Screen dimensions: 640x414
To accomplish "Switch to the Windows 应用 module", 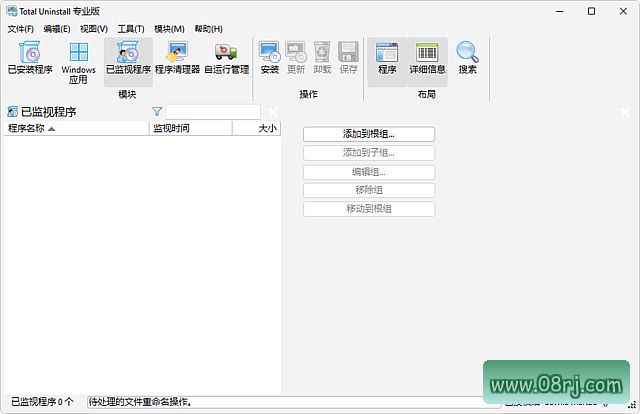I will pyautogui.click(x=78, y=63).
